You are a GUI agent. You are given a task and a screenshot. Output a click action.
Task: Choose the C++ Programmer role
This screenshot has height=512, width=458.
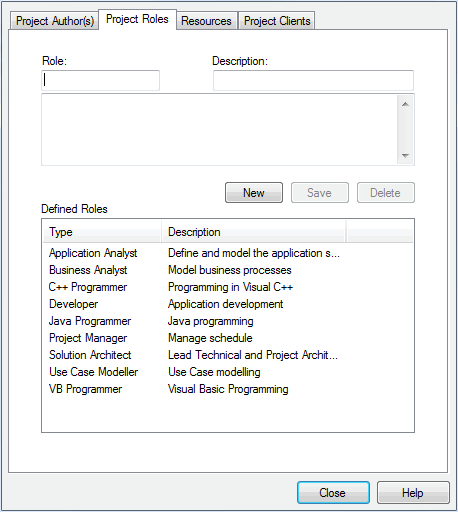point(88,287)
